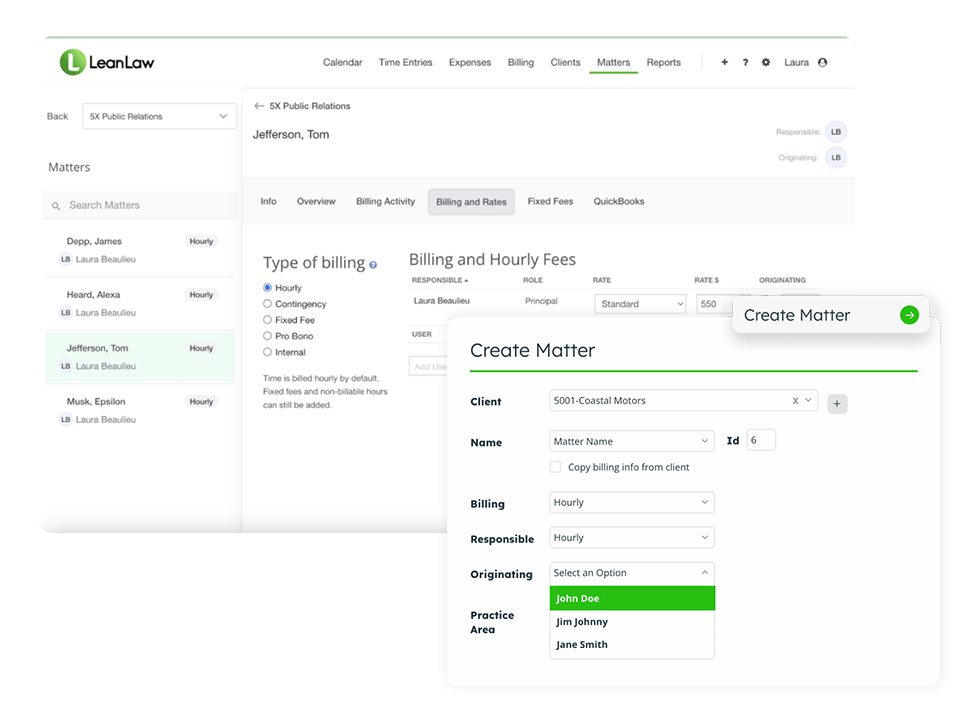Check Copy billing info from client

[556, 467]
